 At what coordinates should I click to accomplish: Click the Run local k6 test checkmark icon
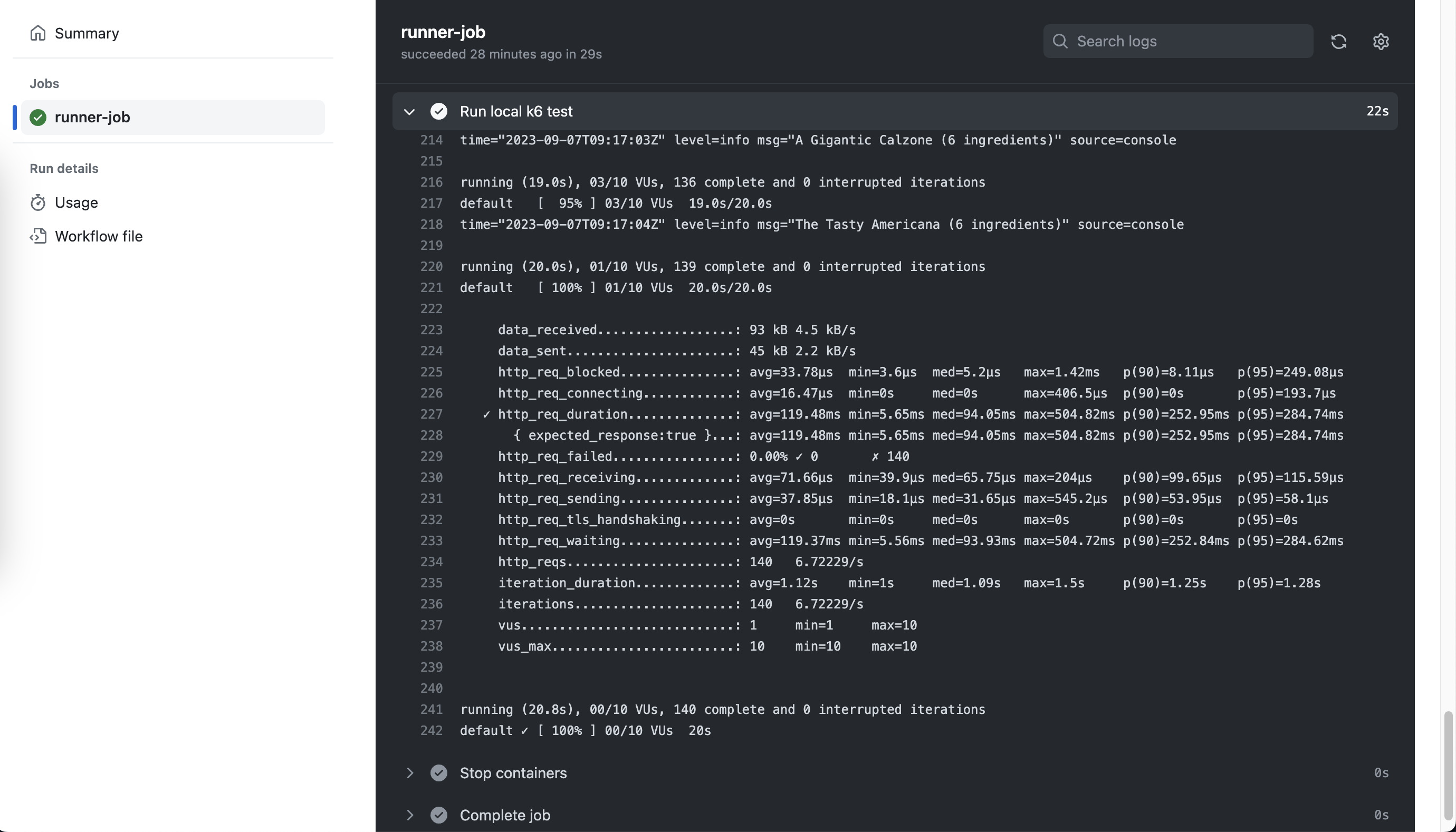point(438,111)
